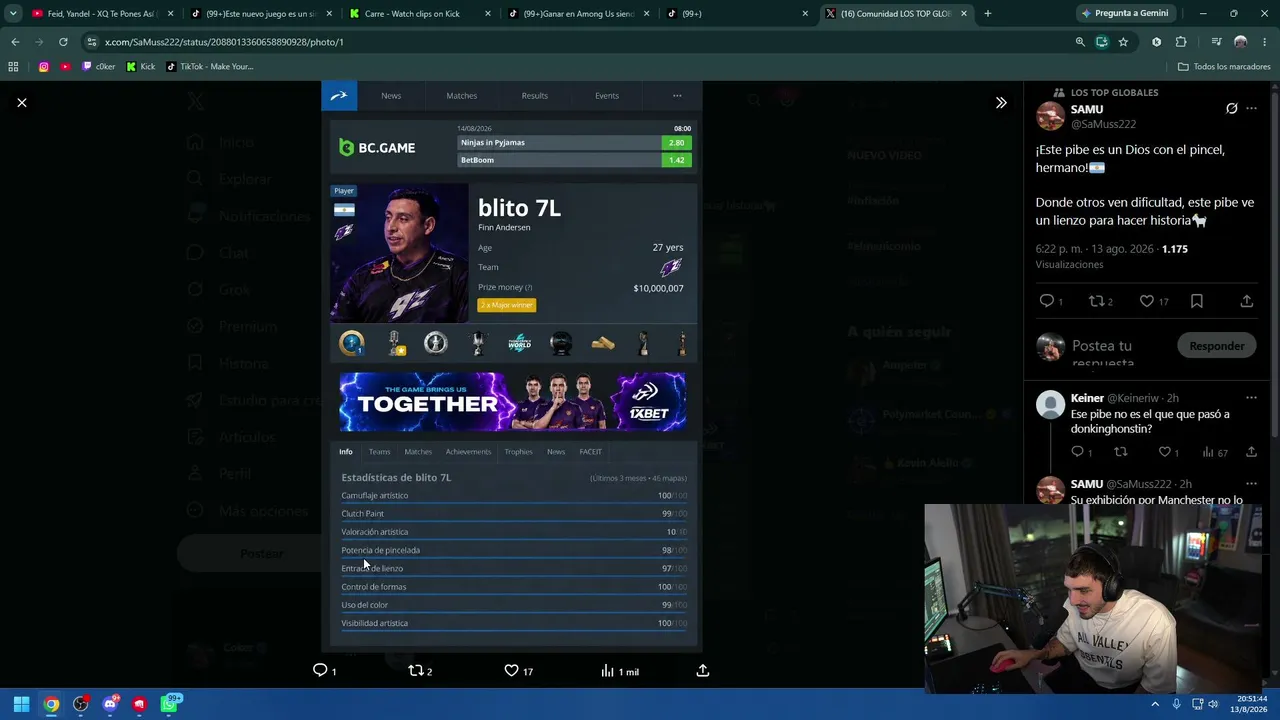This screenshot has height=720, width=1280.
Task: Bookmark SAMU's post
Action: (1197, 301)
